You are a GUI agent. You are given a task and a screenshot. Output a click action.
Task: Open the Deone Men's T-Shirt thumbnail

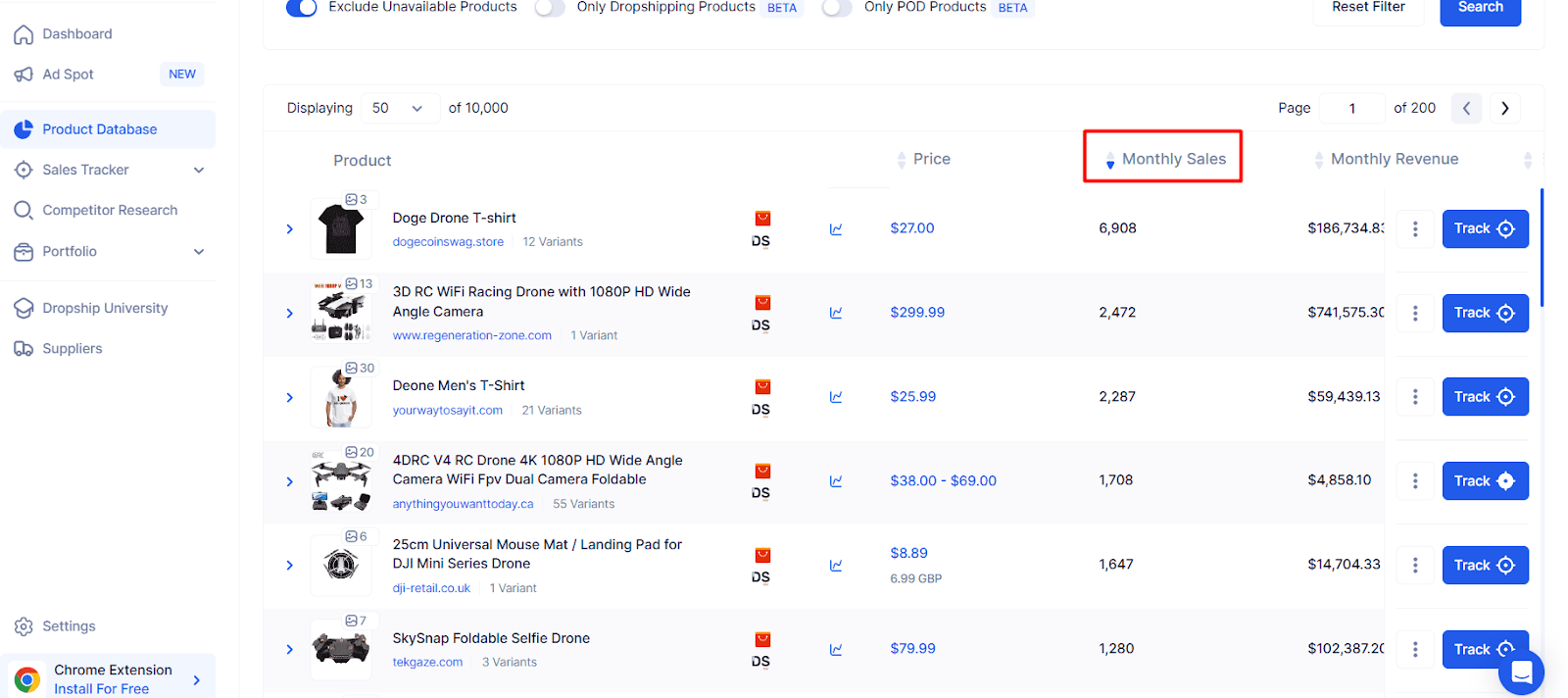click(x=341, y=397)
